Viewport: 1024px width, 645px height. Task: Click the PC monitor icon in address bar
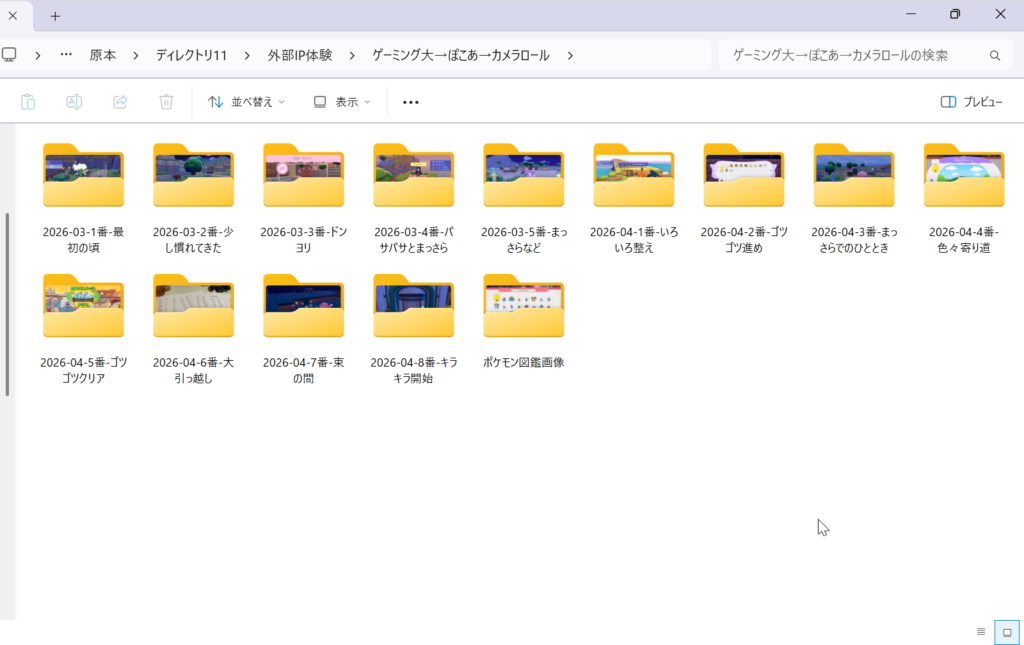[9, 55]
